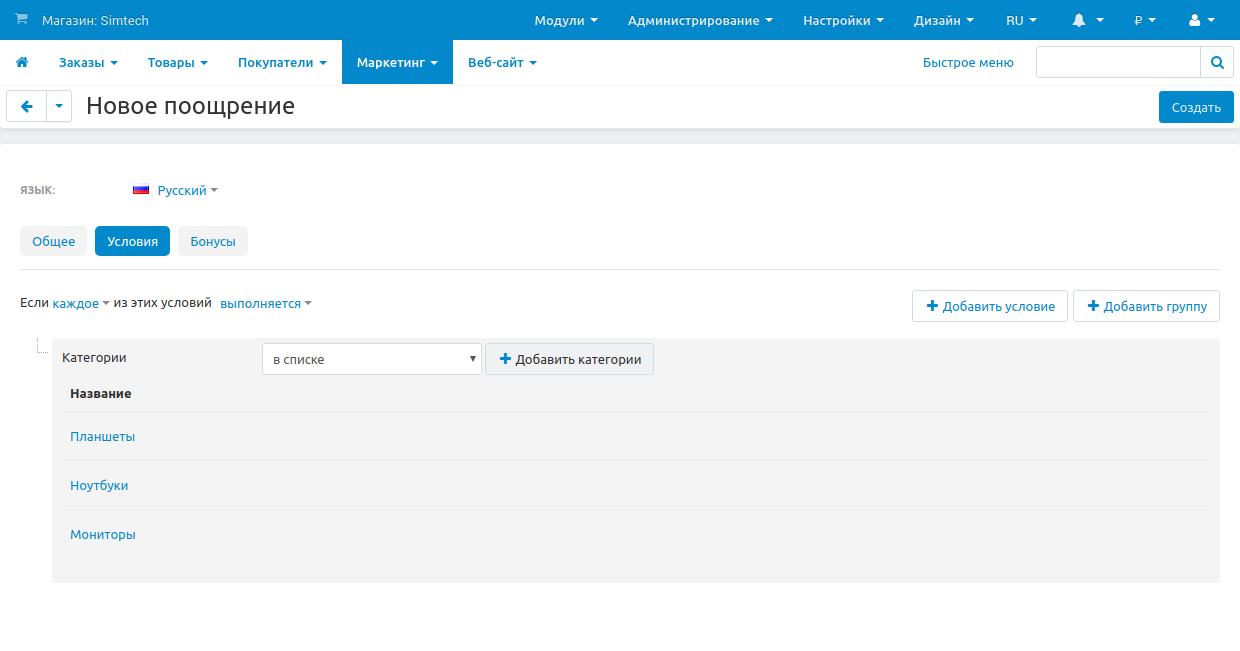Switch to the Бонусы tab
The width and height of the screenshot is (1240, 651).
tap(213, 241)
